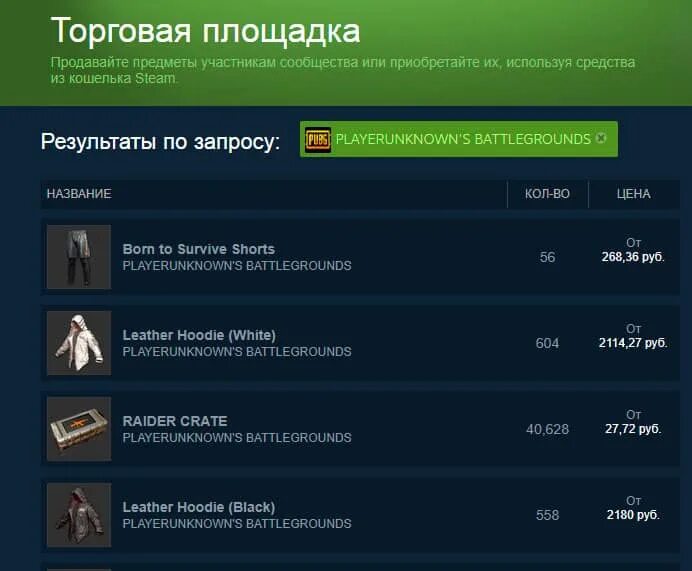Sort listings by the ЦЕНА column
This screenshot has height=571, width=692.
click(633, 194)
